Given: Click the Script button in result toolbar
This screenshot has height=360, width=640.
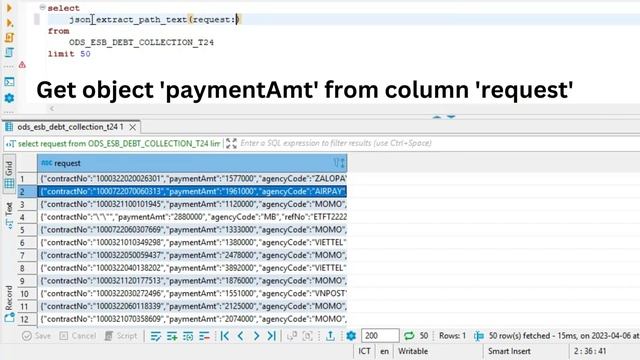Looking at the screenshot, I should click(x=121, y=336).
